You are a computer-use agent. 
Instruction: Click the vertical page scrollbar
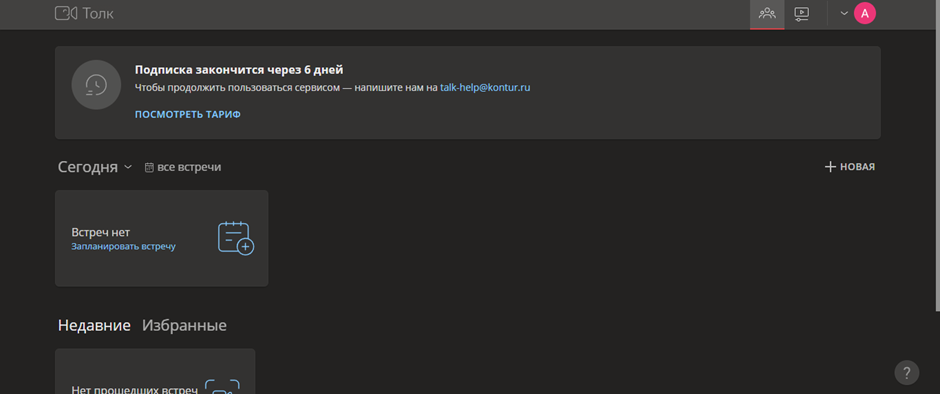pos(937,156)
